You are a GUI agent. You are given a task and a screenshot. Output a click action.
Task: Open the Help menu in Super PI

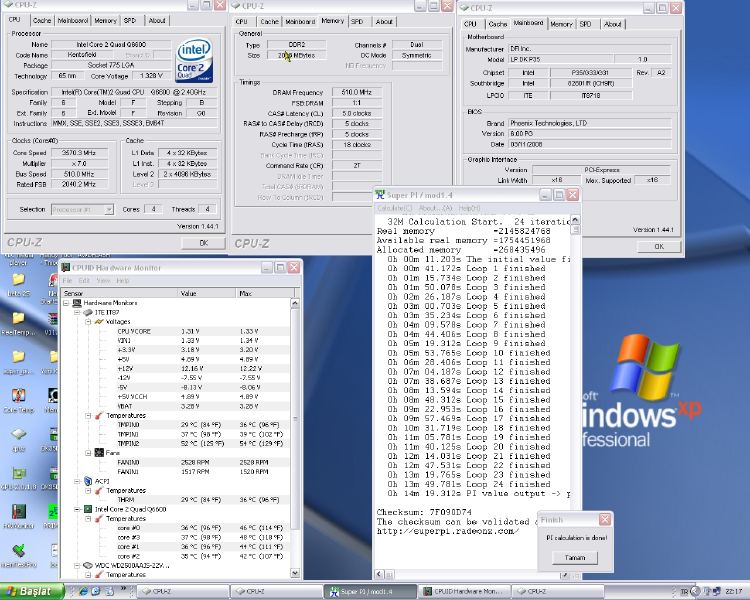pos(469,208)
